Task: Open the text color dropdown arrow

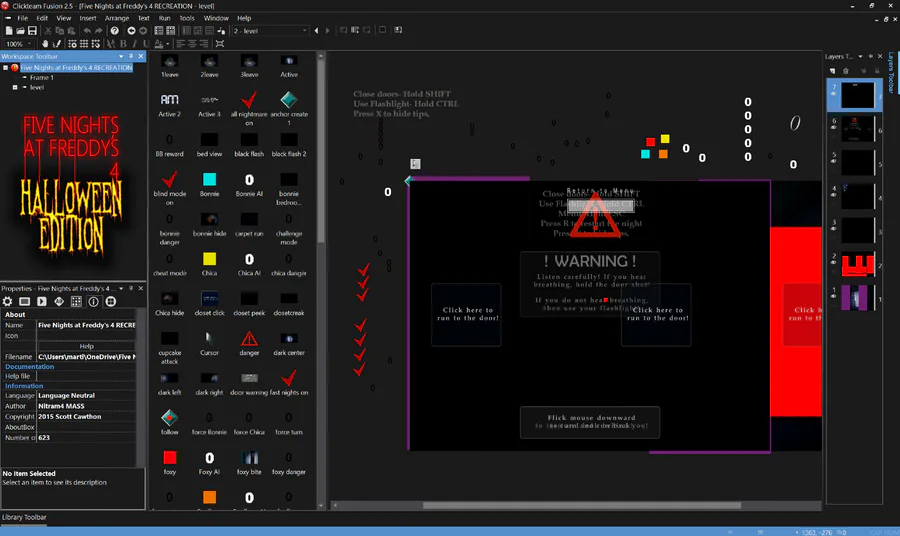Action: pyautogui.click(x=168, y=44)
